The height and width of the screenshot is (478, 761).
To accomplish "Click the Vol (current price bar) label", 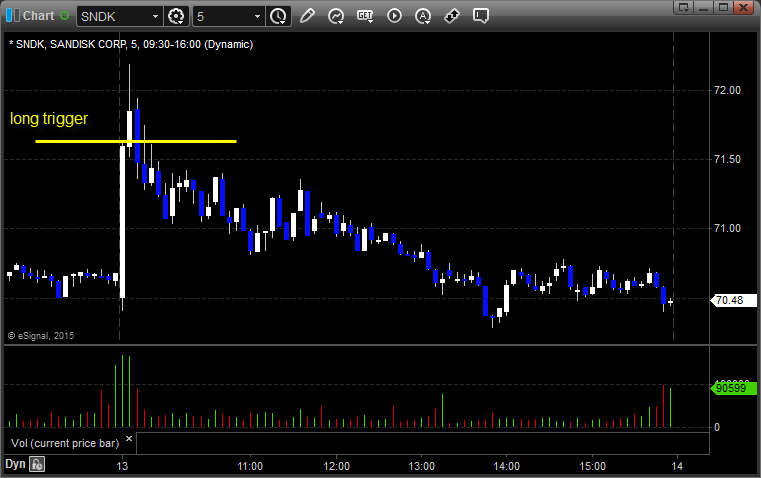I will [x=65, y=443].
